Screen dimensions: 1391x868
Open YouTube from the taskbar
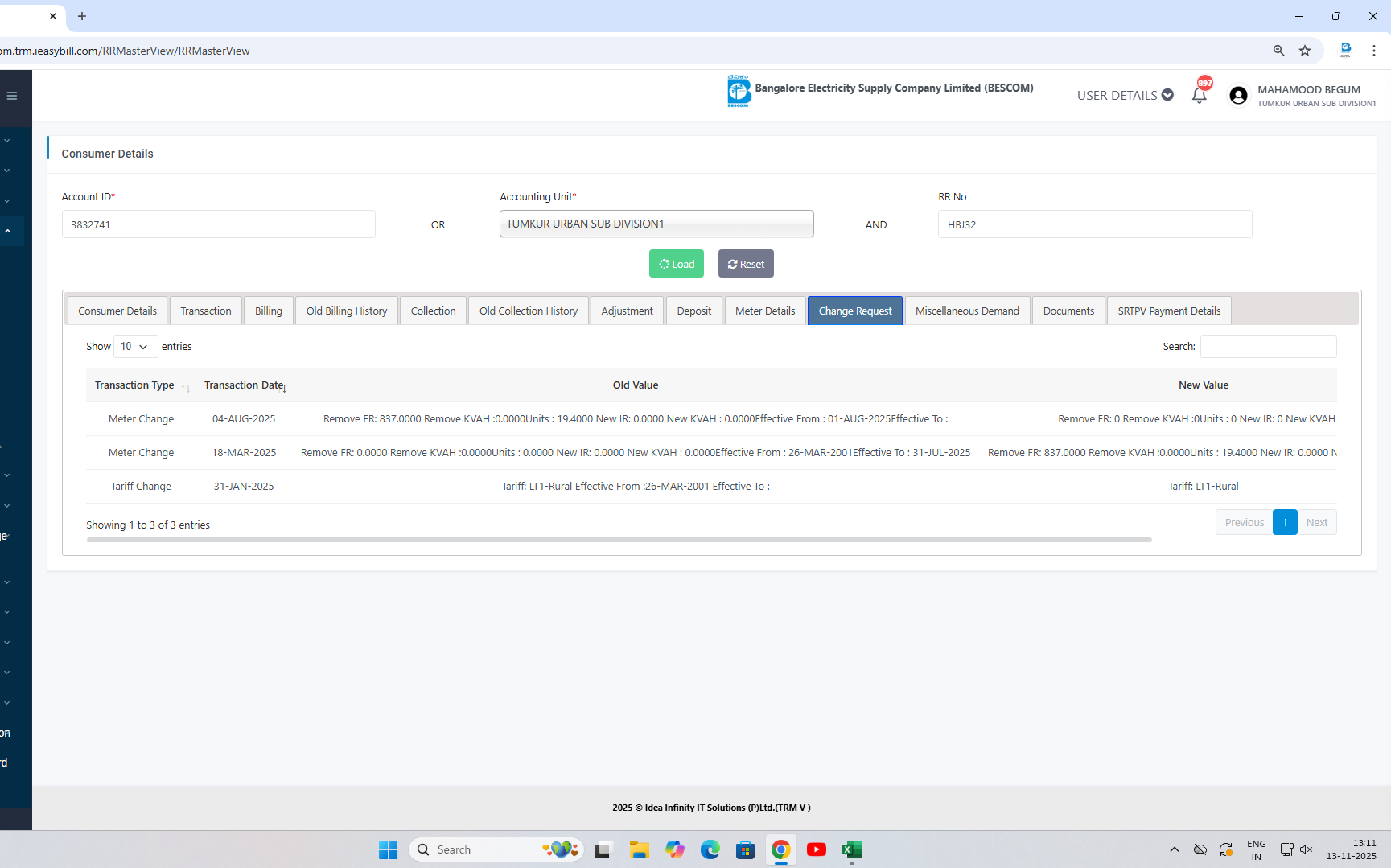(x=816, y=849)
